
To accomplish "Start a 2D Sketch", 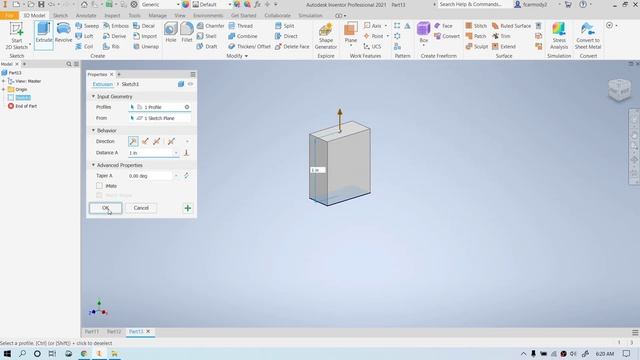I will point(17,36).
